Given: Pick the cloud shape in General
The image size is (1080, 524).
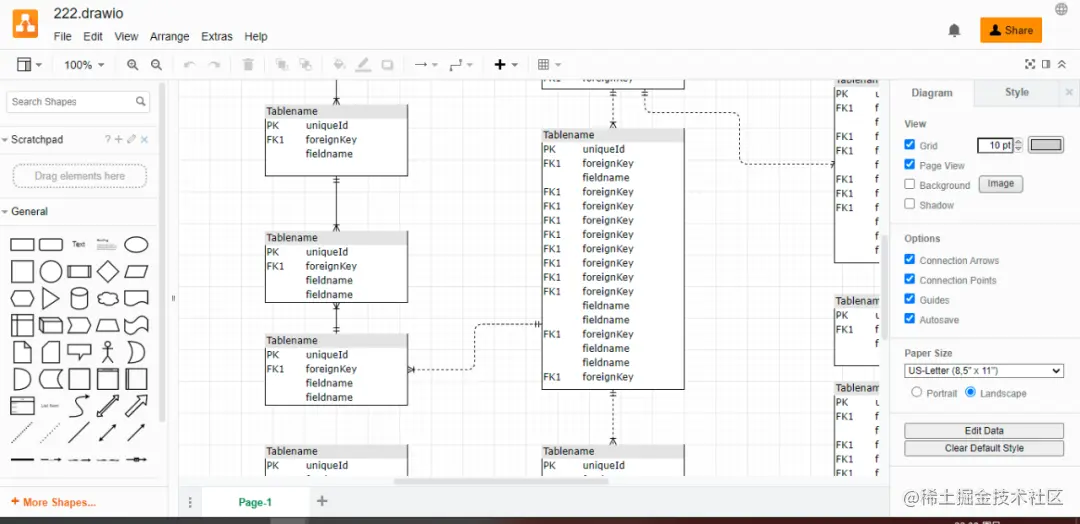Looking at the screenshot, I should [x=108, y=298].
